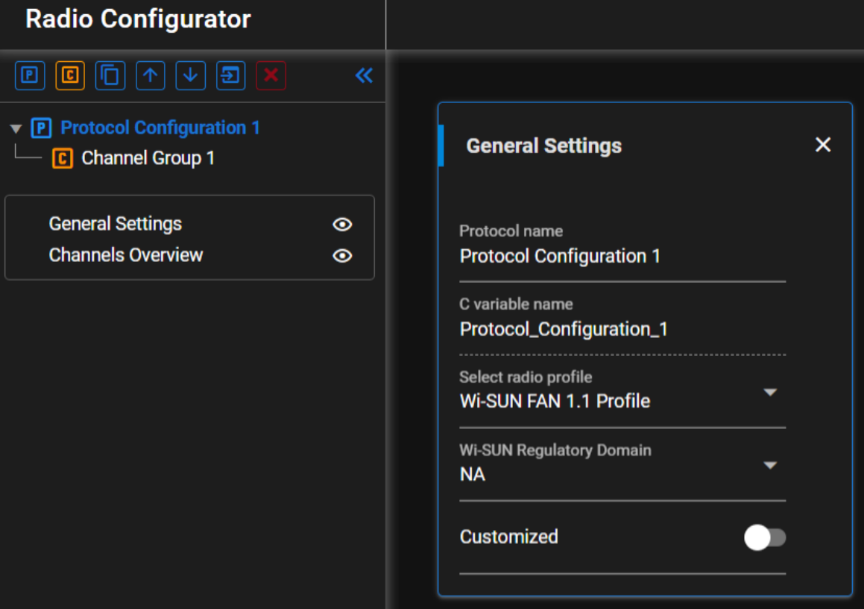
Task: Add a channel group with the orange C toolbar icon
Action: click(x=70, y=75)
